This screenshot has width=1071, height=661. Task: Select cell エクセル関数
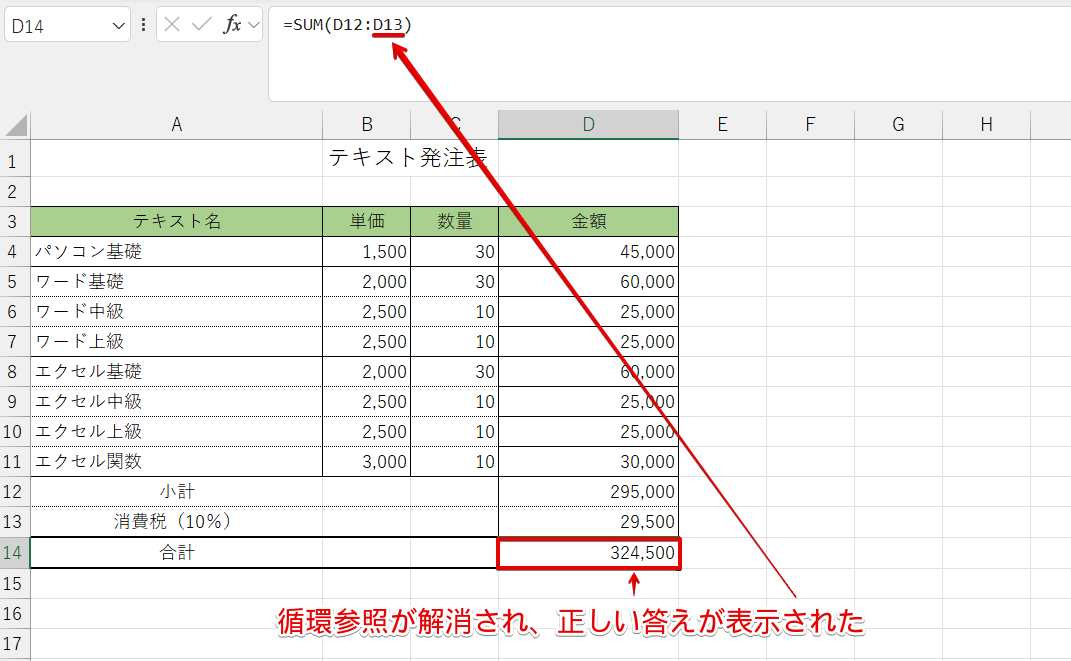point(176,462)
